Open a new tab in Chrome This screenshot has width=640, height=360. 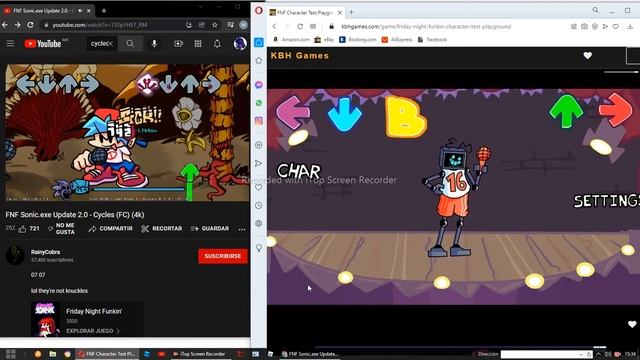click(x=104, y=11)
